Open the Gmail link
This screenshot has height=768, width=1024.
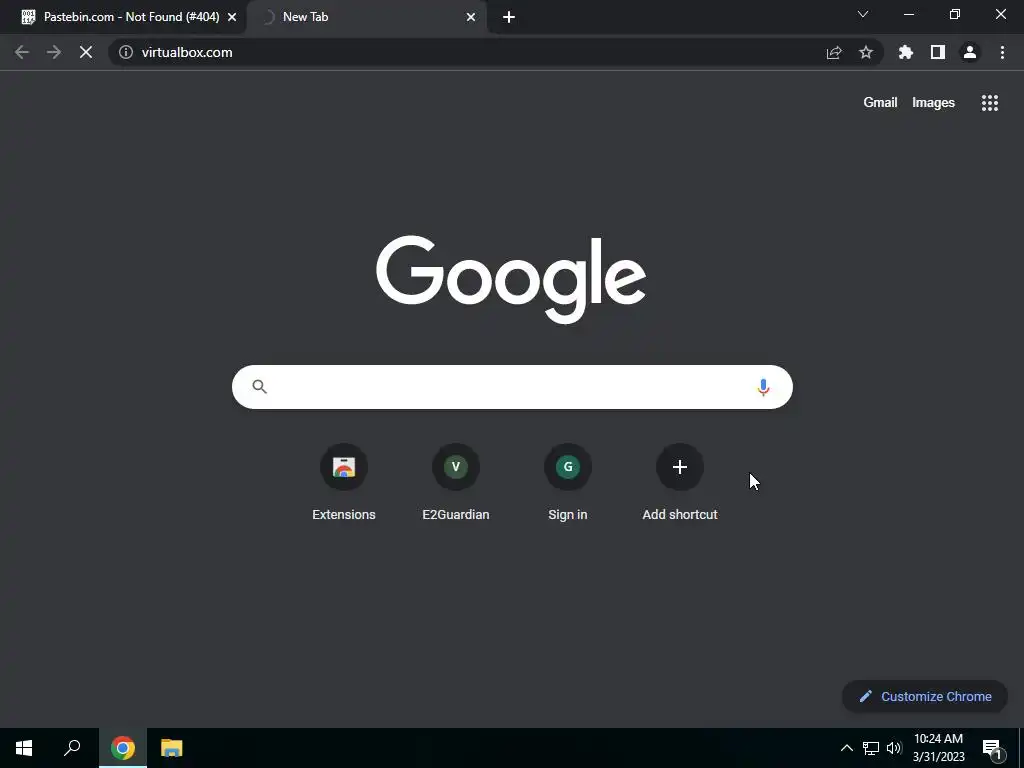[880, 103]
